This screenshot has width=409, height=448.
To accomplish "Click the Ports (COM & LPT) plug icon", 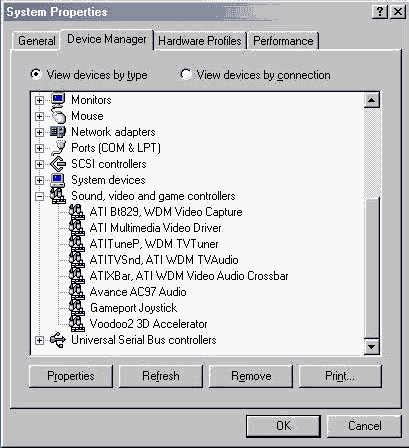I will click(58, 148).
